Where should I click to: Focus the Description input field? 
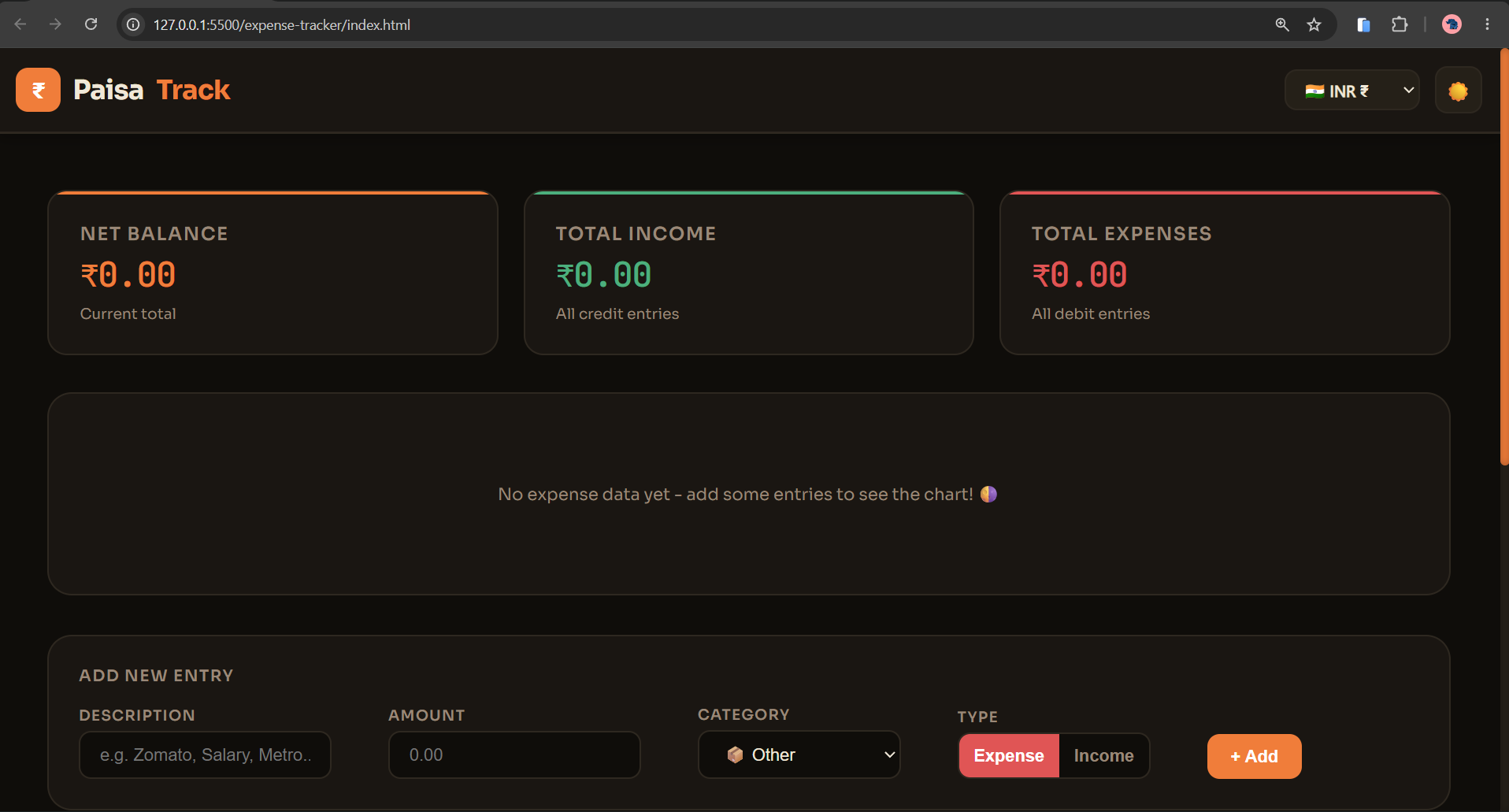pyautogui.click(x=205, y=755)
